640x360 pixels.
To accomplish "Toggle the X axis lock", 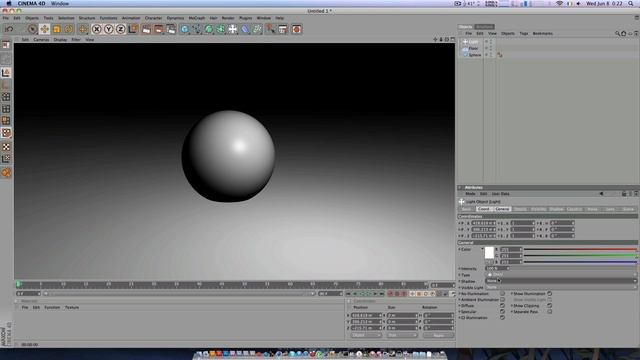I will [97, 29].
